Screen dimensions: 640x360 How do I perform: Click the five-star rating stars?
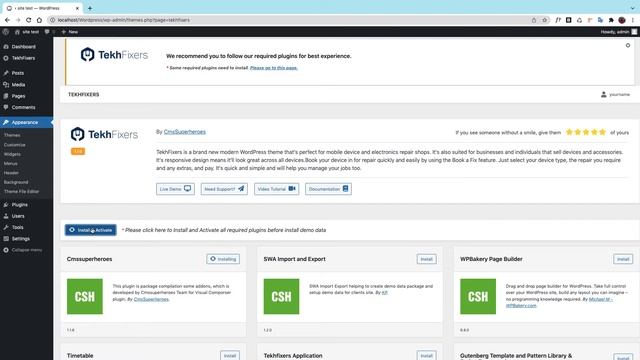586,132
